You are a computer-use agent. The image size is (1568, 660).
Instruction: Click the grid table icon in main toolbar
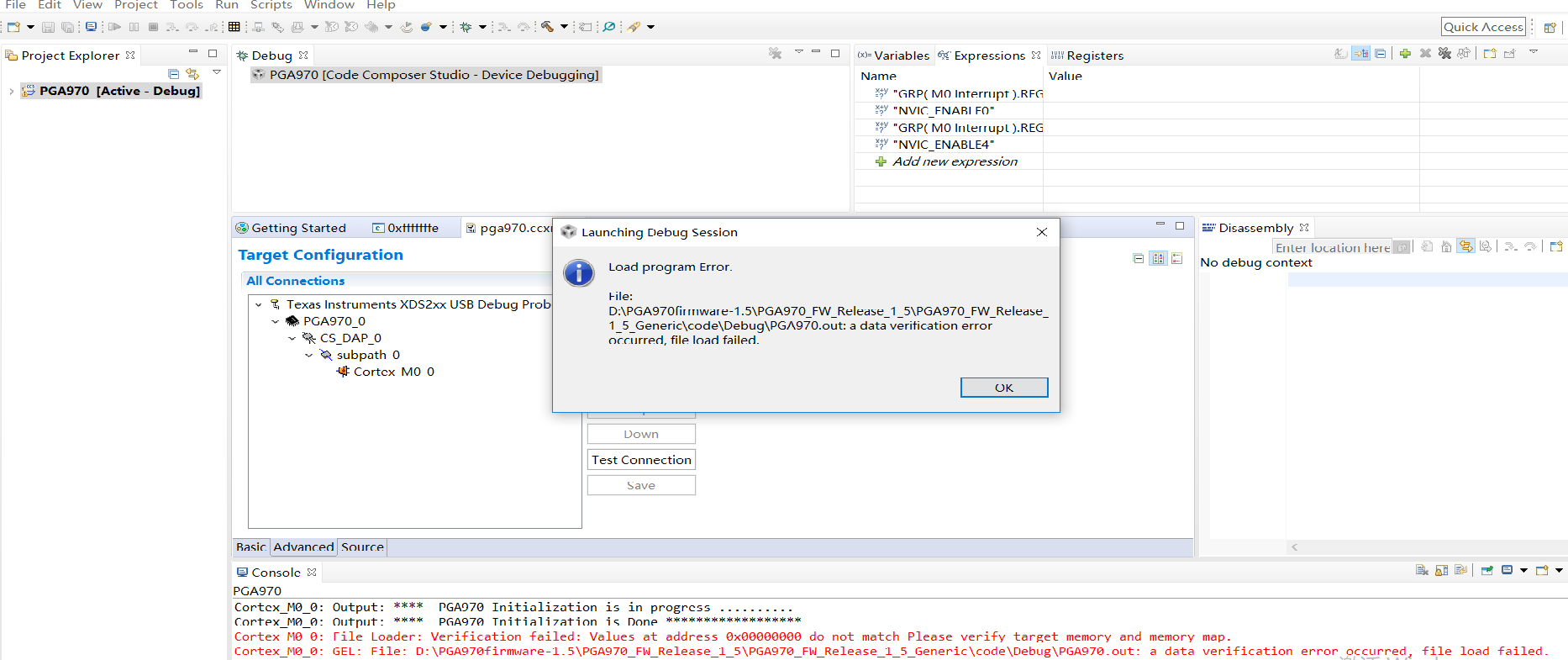point(234,27)
